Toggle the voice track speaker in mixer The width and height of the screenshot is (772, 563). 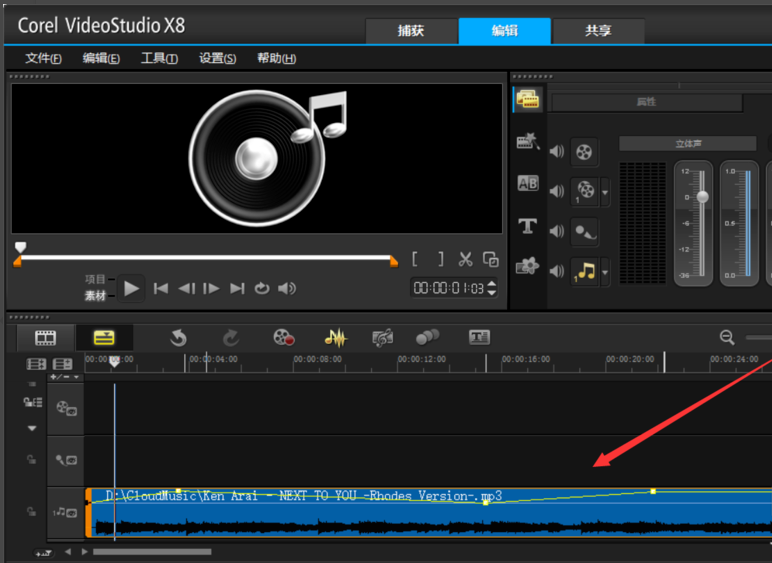(x=556, y=230)
